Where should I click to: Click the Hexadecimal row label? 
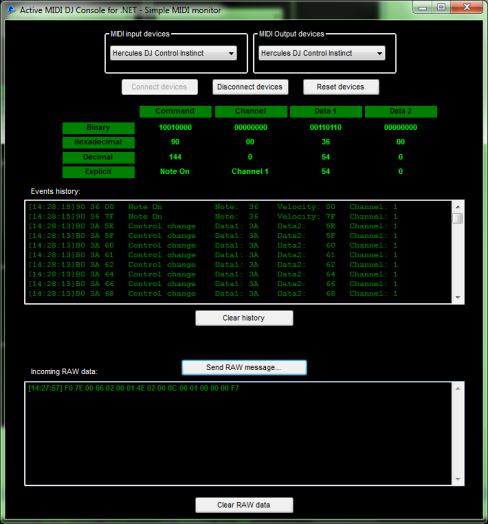[x=99, y=142]
